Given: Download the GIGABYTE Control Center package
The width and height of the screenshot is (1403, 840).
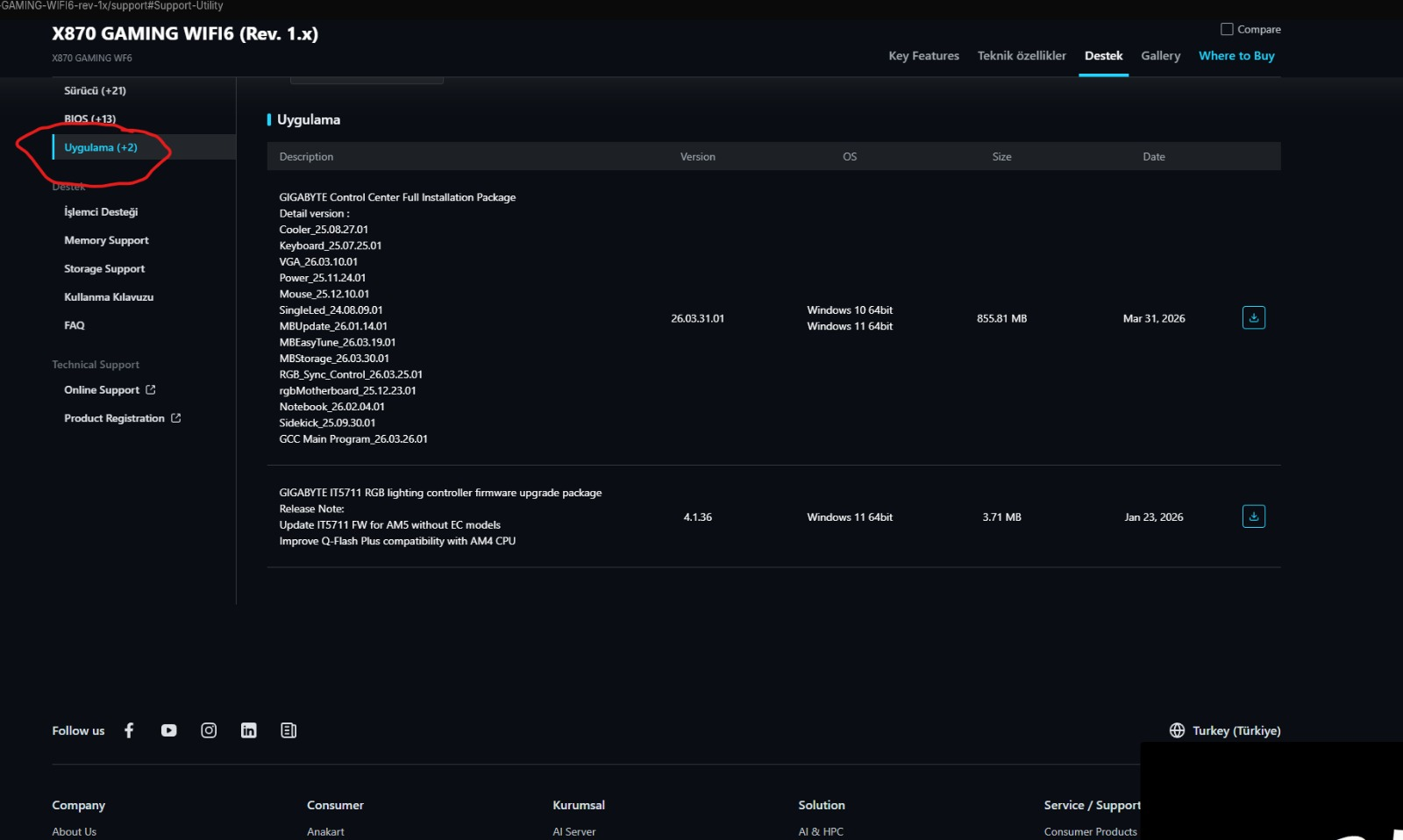Looking at the screenshot, I should click(x=1253, y=317).
